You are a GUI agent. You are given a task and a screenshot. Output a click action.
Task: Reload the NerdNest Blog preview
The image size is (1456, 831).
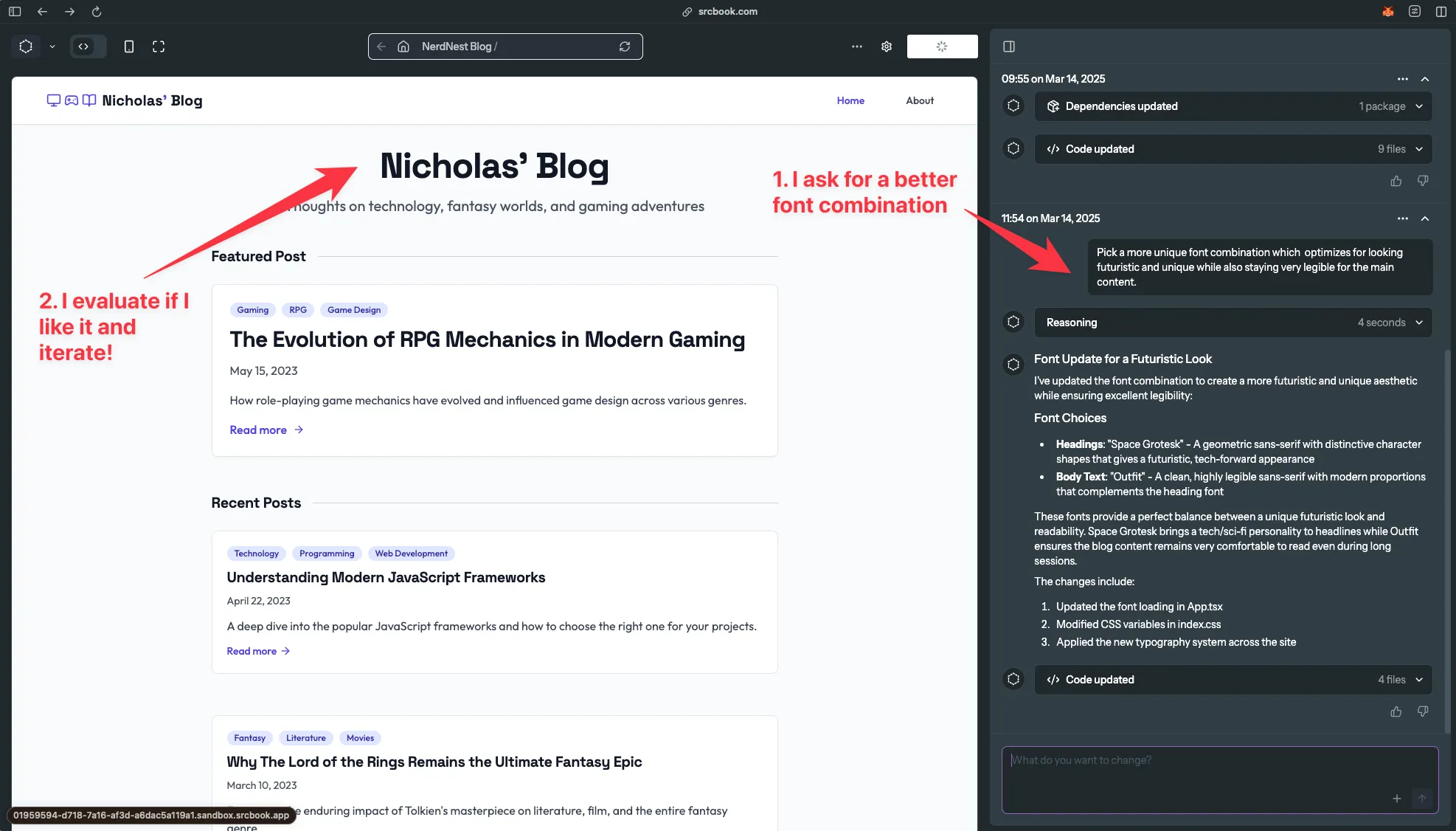click(625, 46)
